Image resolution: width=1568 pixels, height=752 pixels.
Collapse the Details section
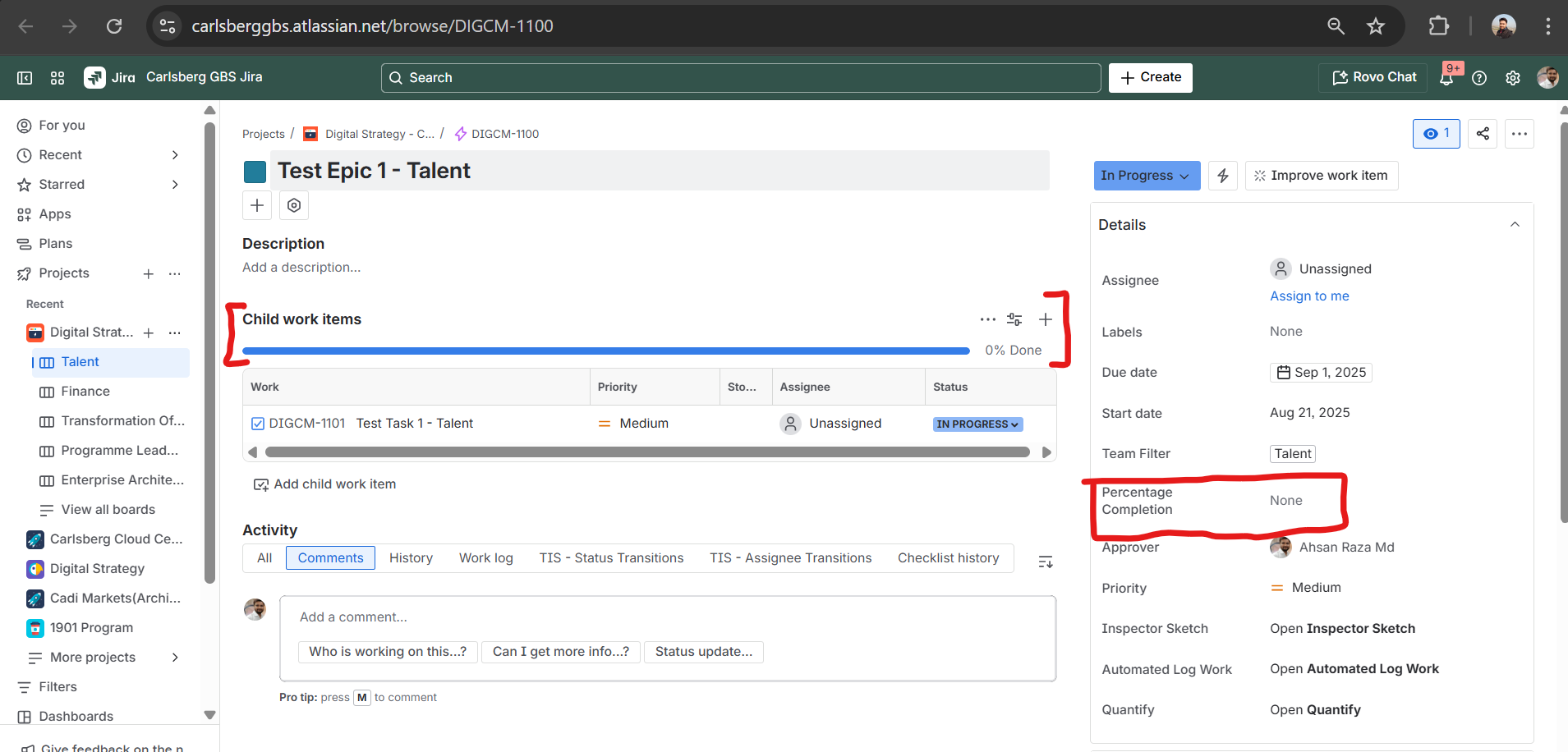[x=1515, y=225]
